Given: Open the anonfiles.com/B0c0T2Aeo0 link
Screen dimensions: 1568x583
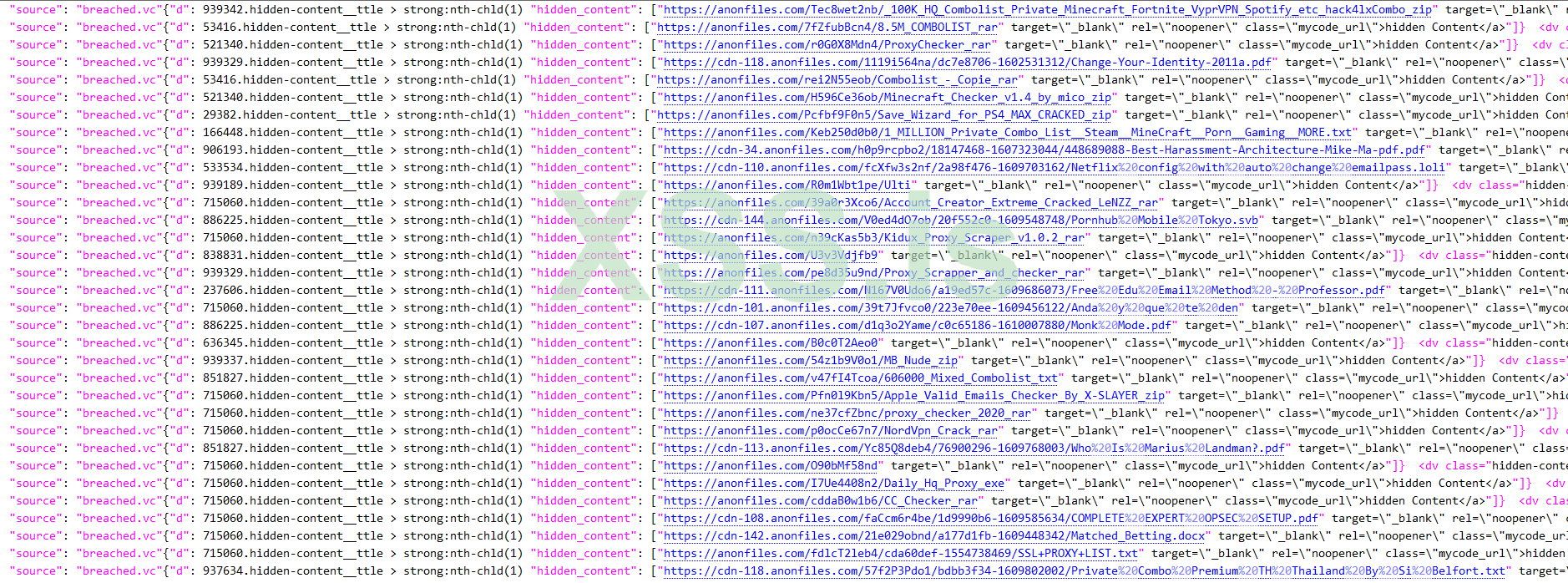Looking at the screenshot, I should click(x=771, y=343).
